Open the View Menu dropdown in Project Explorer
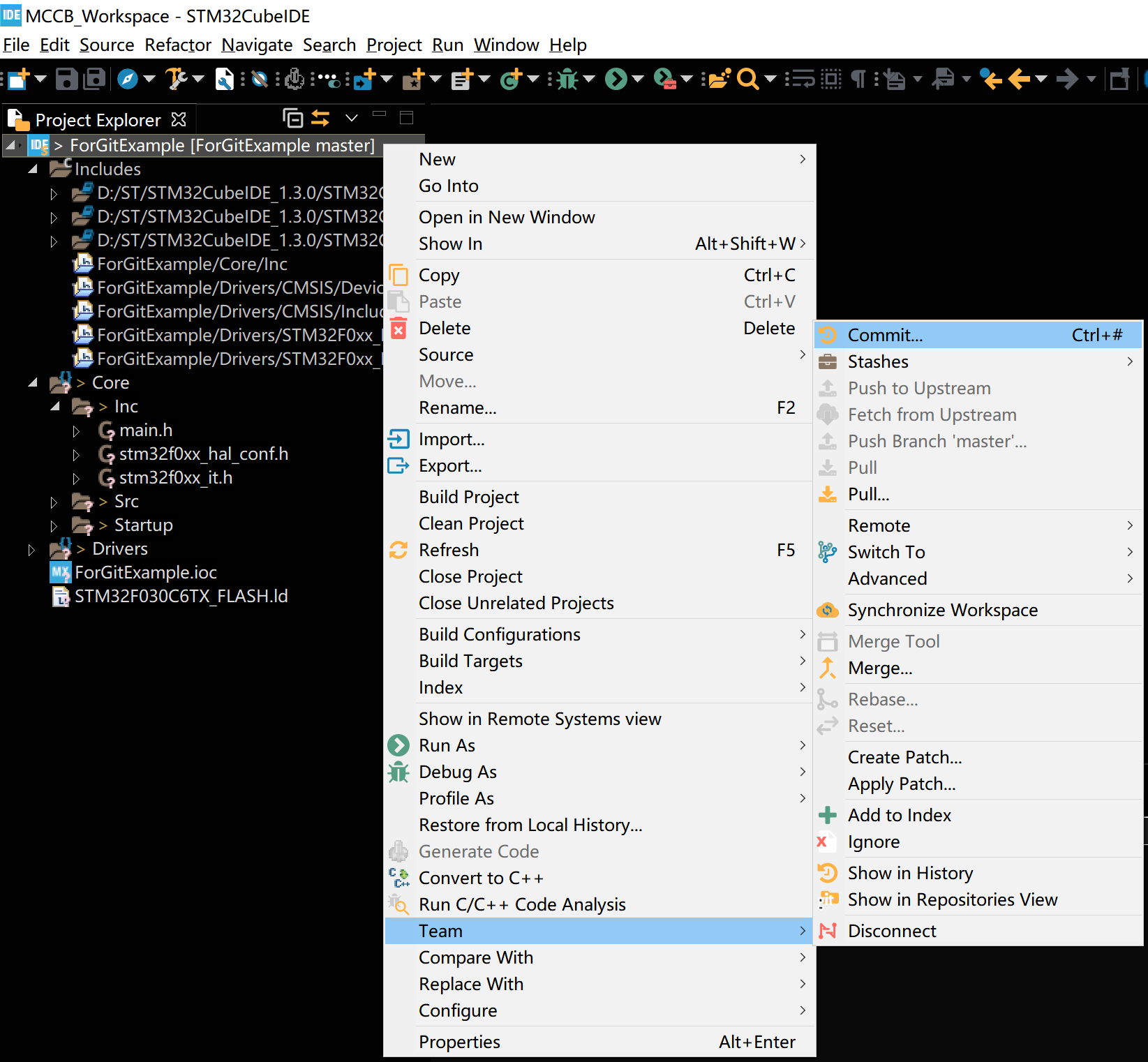Viewport: 1148px width, 1062px height. pyautogui.click(x=351, y=118)
